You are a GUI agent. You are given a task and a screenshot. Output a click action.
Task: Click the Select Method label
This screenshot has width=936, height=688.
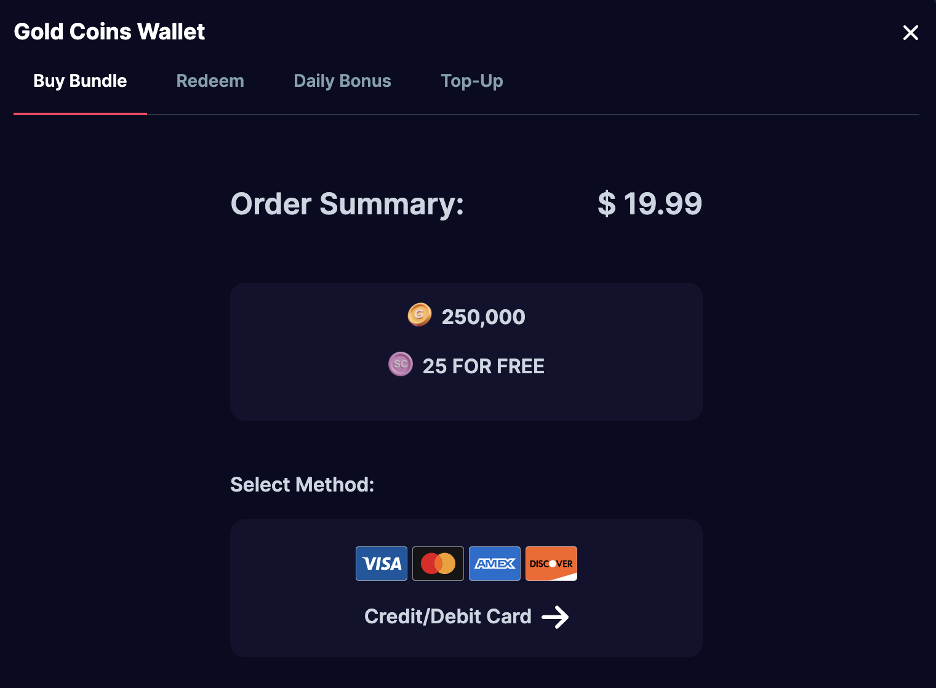tap(302, 485)
